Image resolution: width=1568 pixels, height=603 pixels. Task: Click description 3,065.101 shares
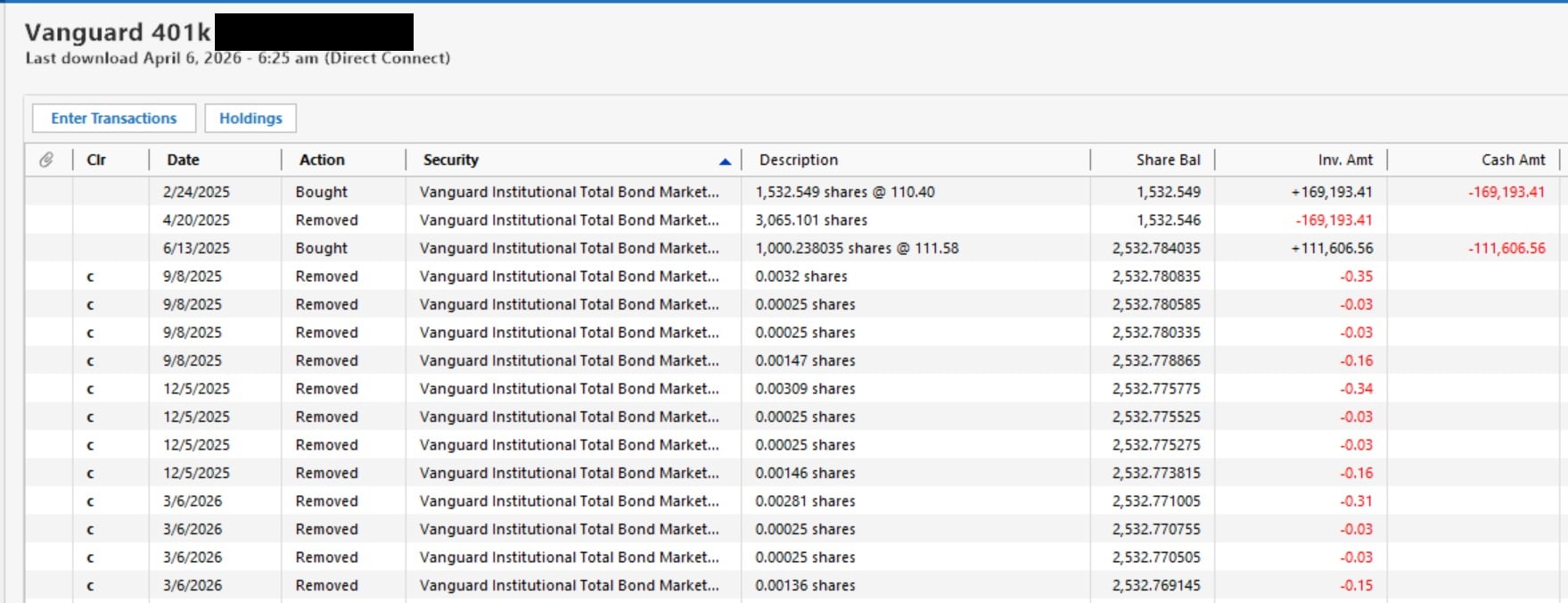click(x=811, y=220)
